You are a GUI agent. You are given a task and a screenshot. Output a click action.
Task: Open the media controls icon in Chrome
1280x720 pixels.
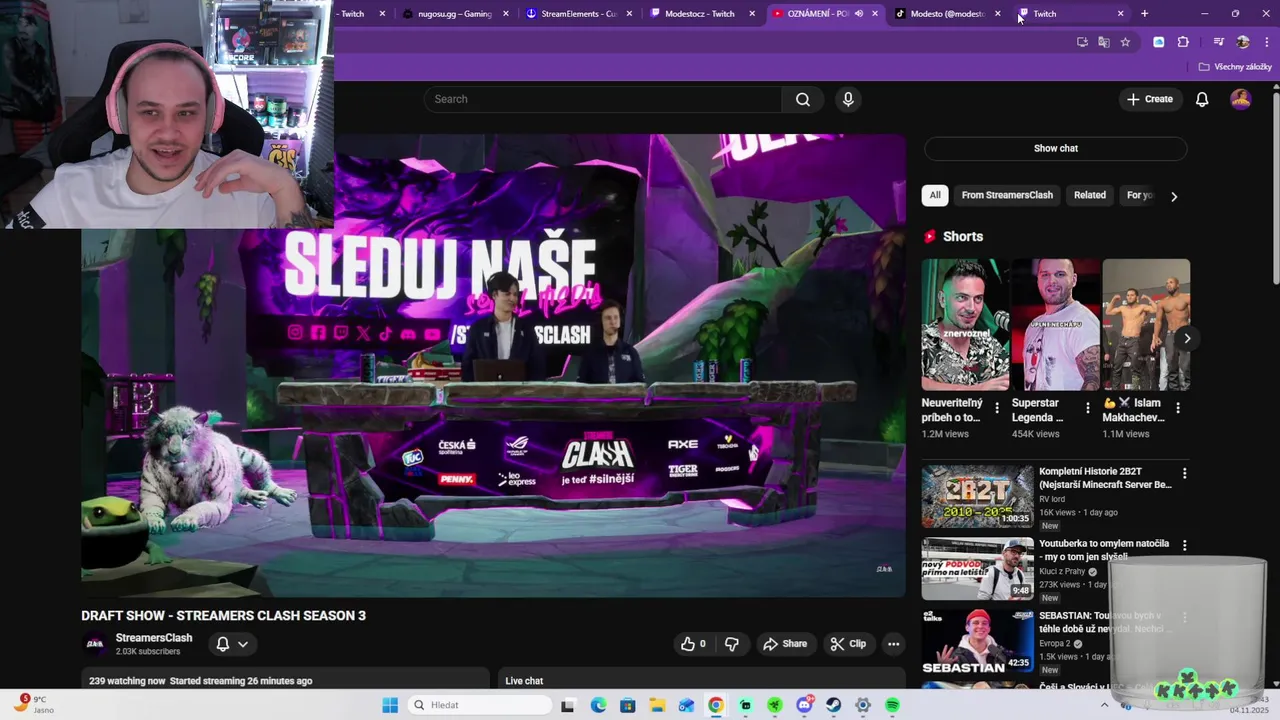tap(1218, 42)
